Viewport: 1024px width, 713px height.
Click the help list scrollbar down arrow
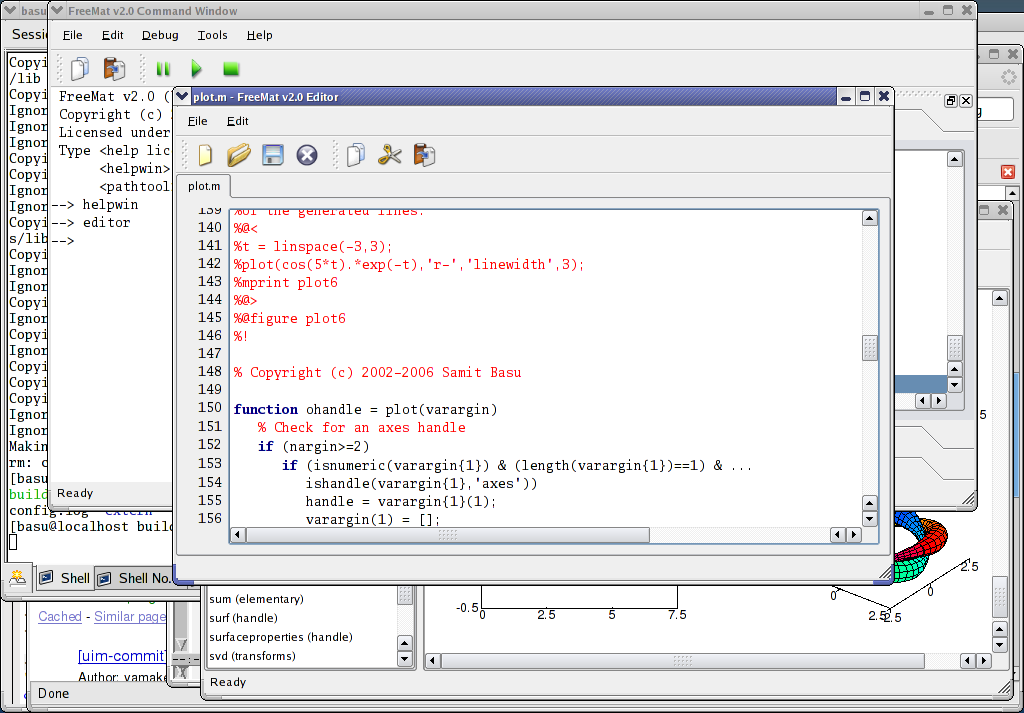pos(404,659)
